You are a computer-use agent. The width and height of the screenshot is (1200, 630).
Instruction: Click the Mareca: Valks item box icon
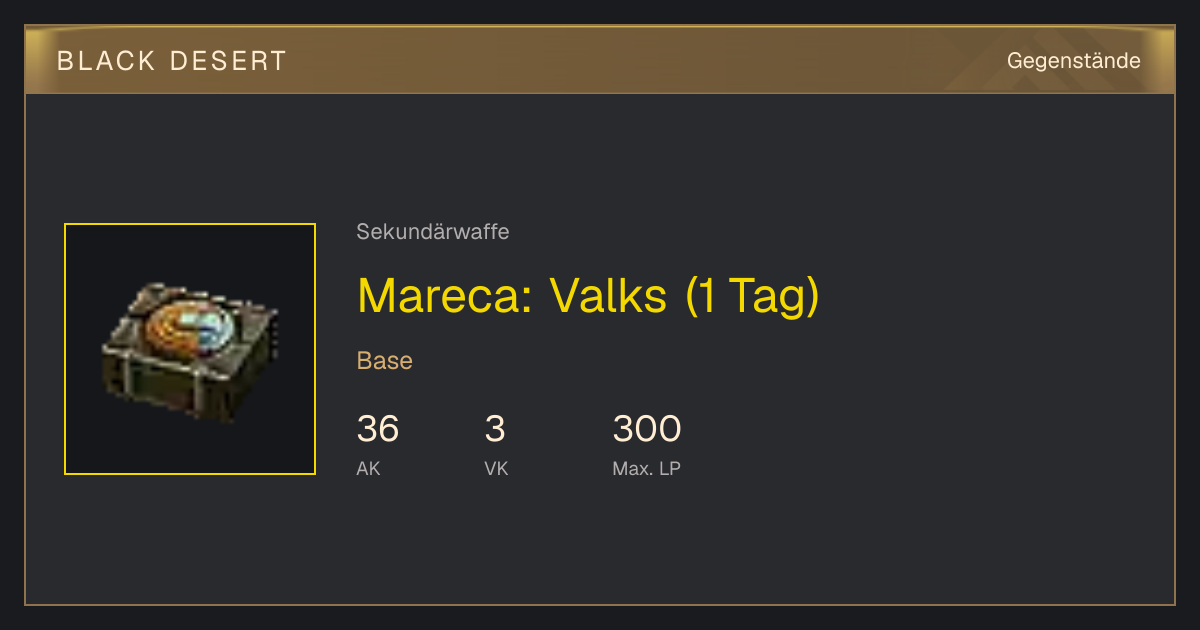click(190, 349)
